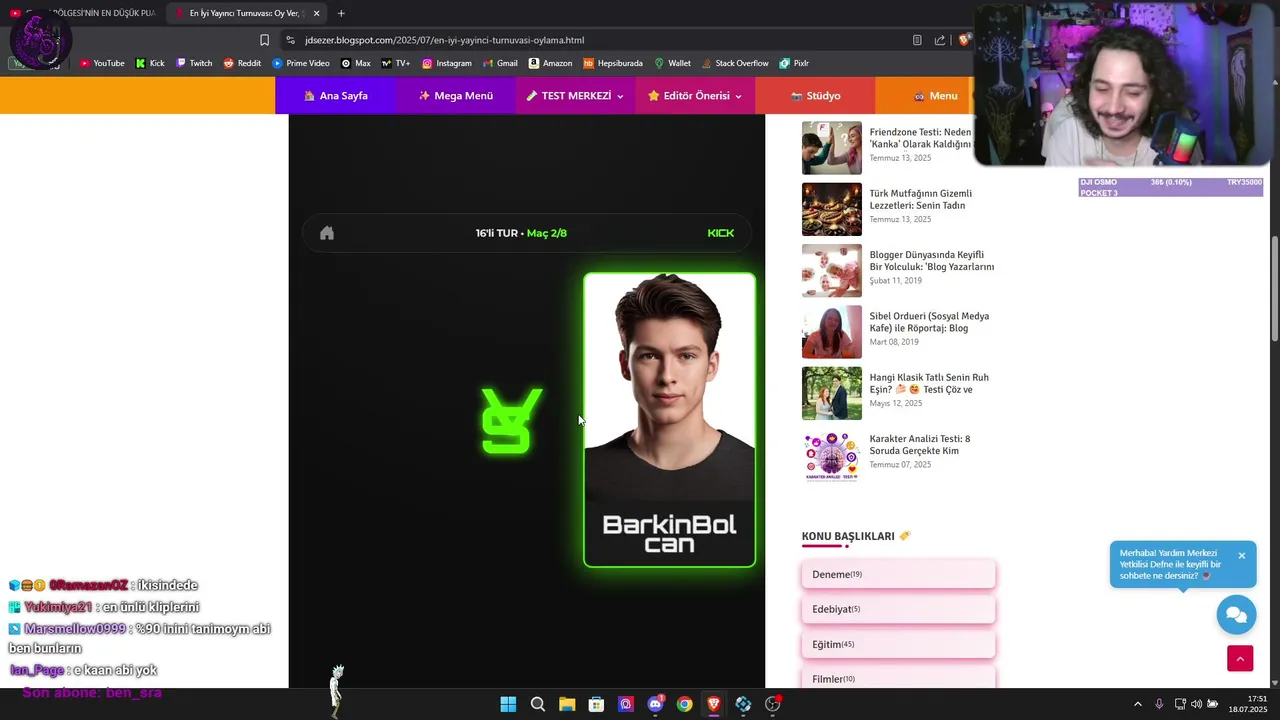Click the bookmark page icon in address bar
This screenshot has height=720, width=1280.
[x=264, y=40]
